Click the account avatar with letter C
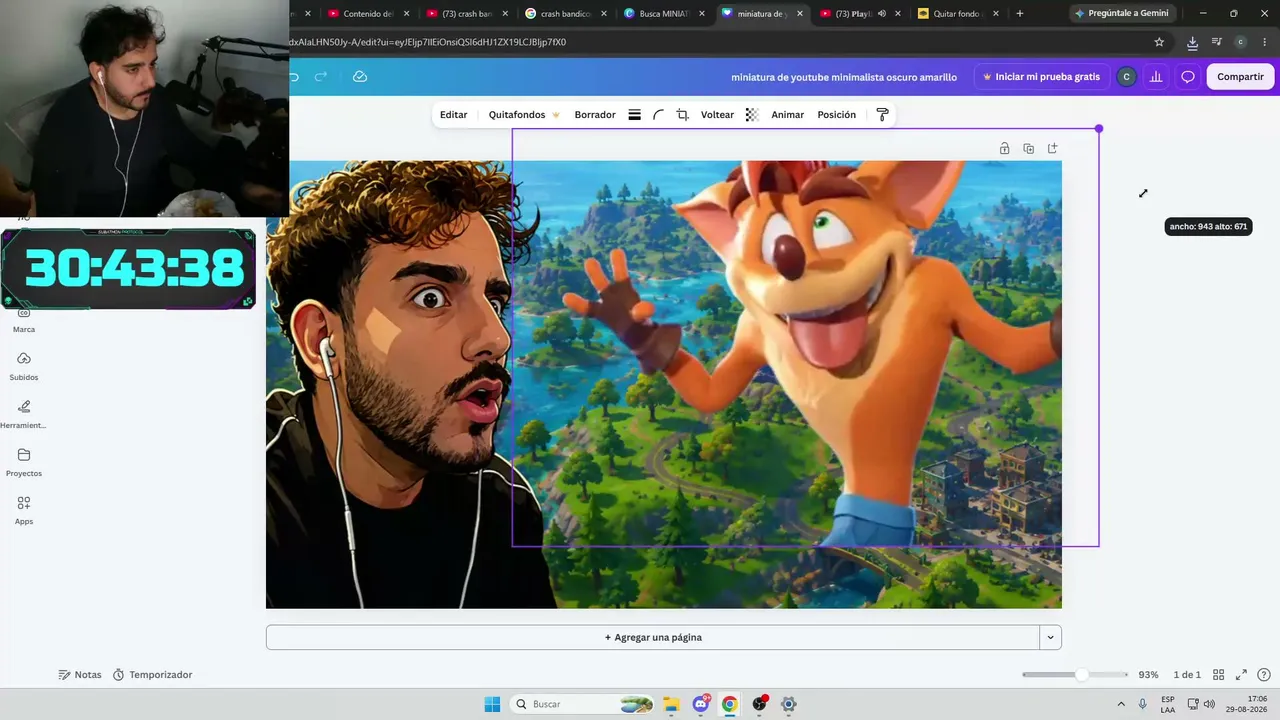 1126,77
